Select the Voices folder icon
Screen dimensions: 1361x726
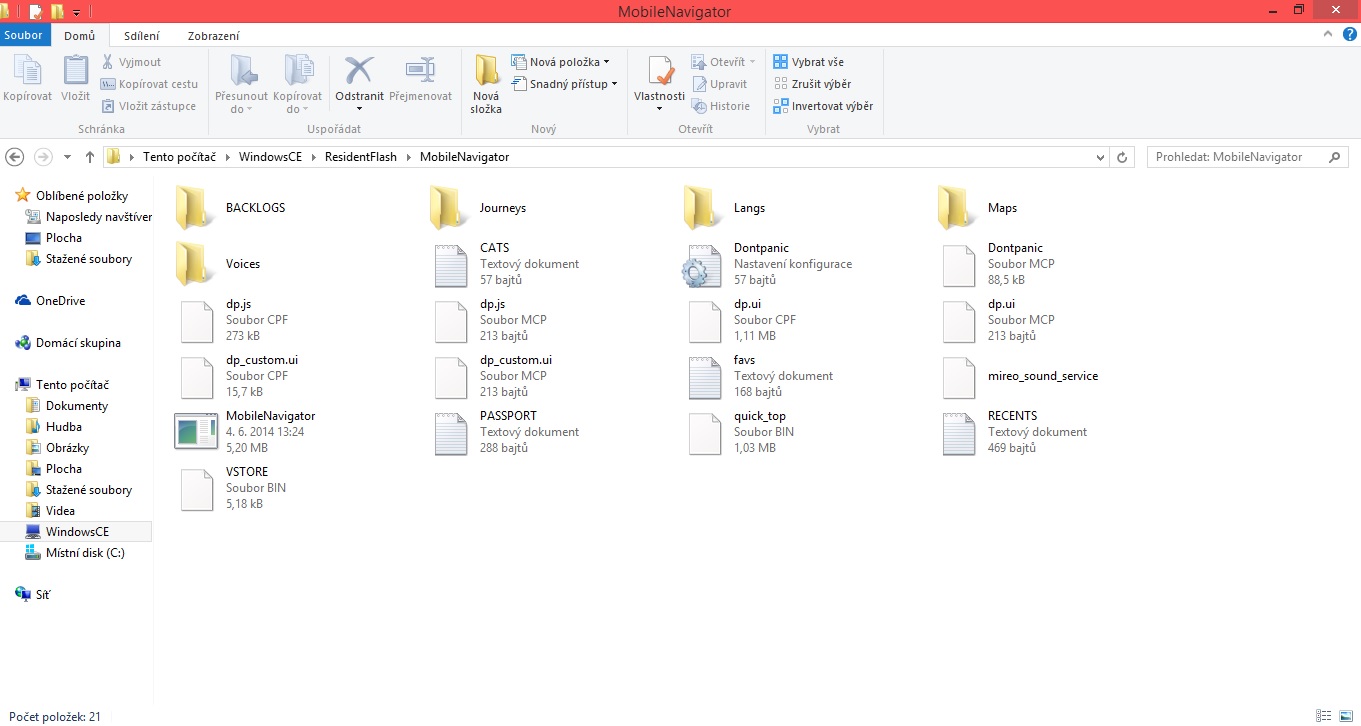pos(194,264)
